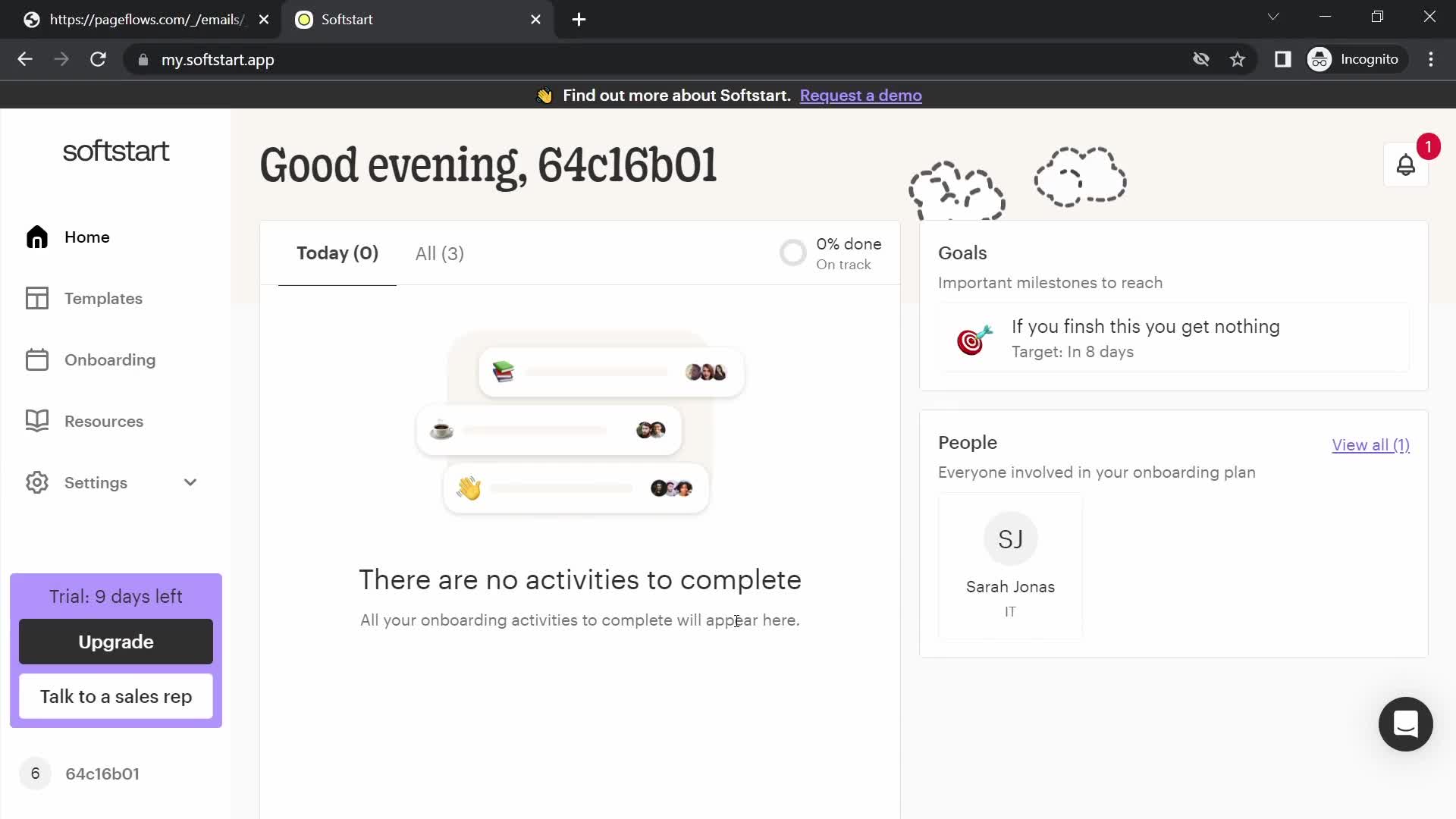The width and height of the screenshot is (1456, 819).
Task: Expand the Settings dropdown arrow
Action: point(190,482)
